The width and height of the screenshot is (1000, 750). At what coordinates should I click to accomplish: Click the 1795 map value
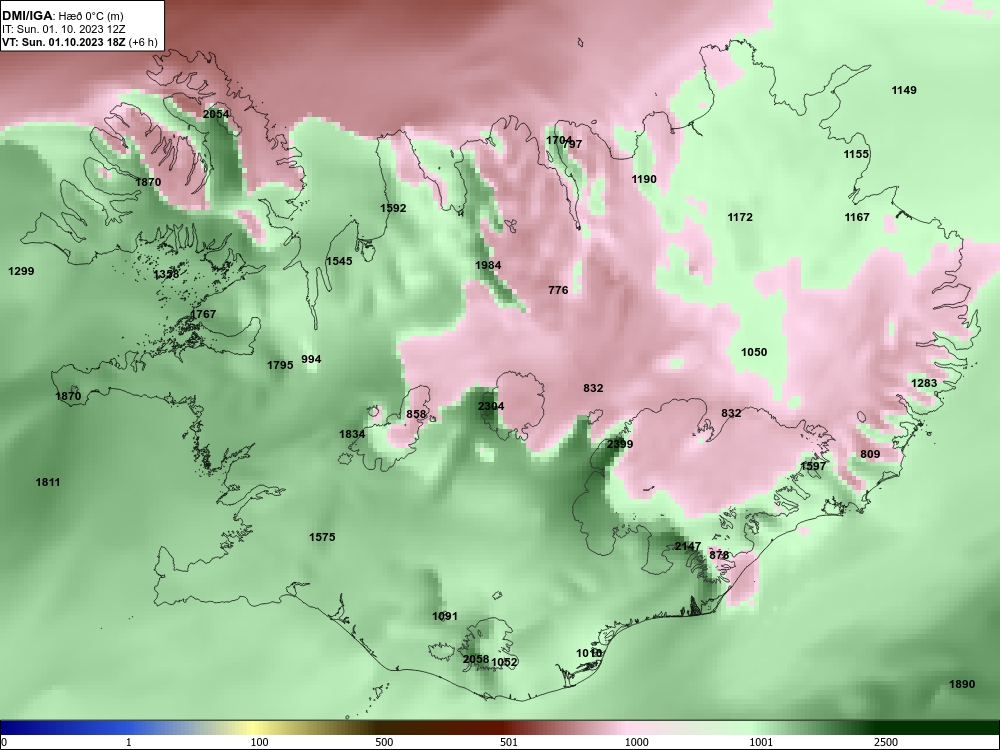tap(280, 365)
